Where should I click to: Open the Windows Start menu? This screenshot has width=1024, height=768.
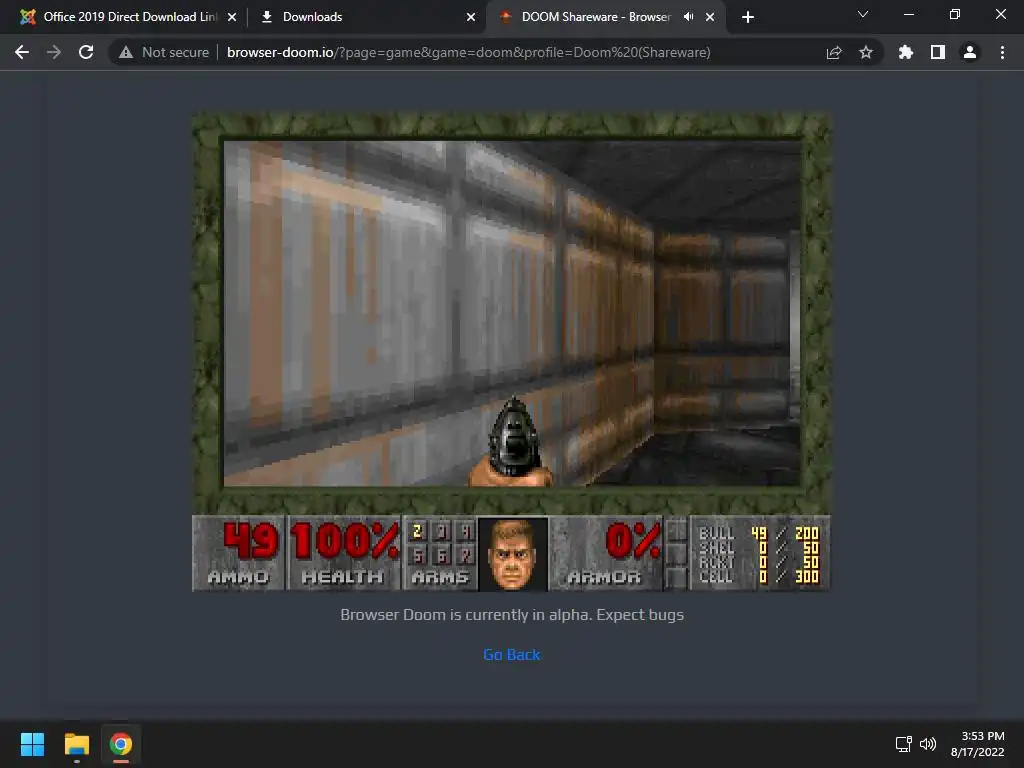tap(32, 744)
